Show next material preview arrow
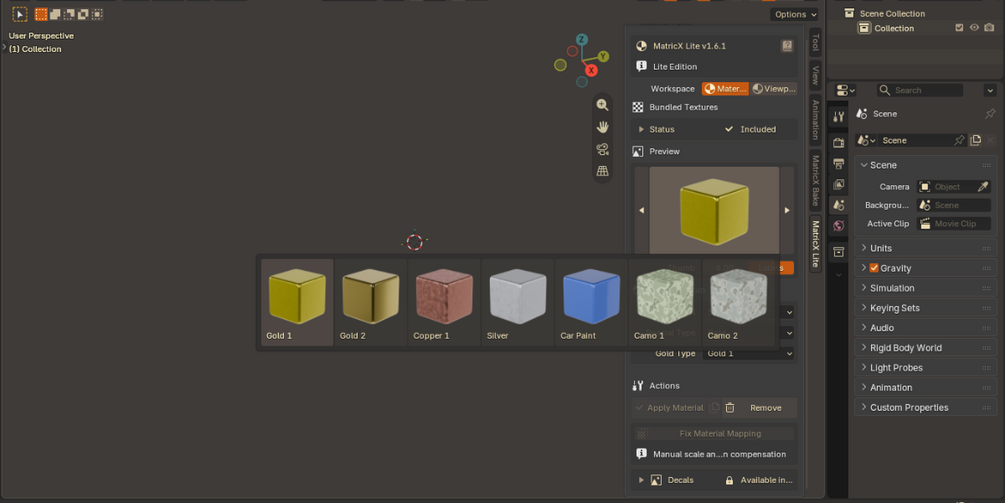Viewport: 1005px width, 503px height. (x=787, y=210)
